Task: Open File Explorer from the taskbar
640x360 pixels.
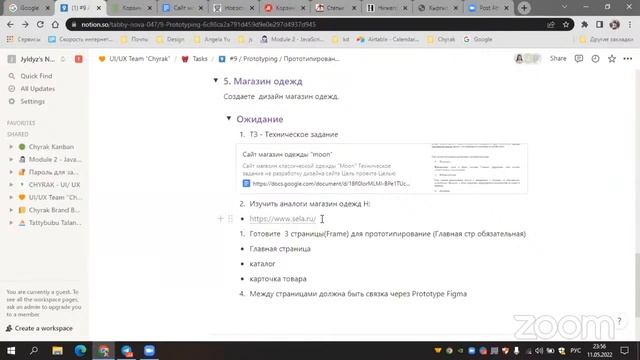Action: click(58, 351)
